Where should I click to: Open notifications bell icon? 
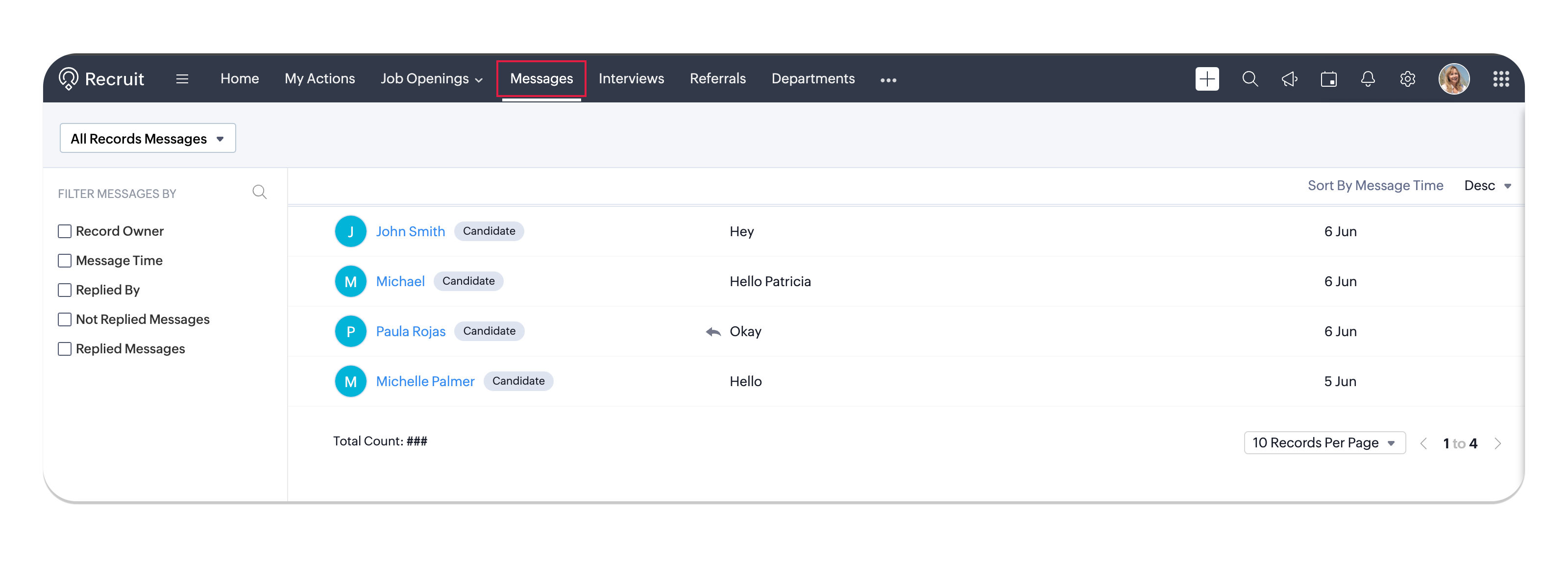tap(1368, 79)
